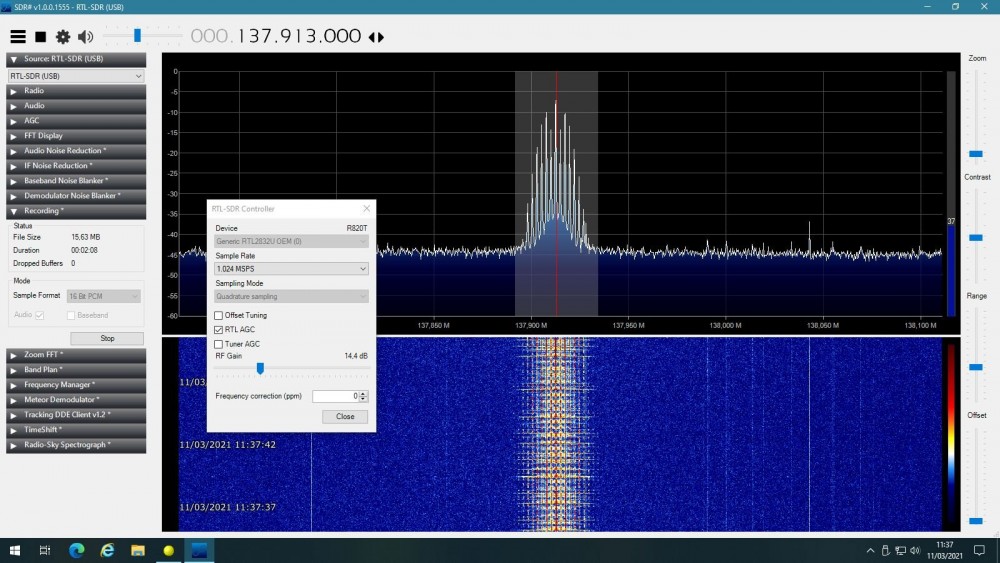Expand the IF Noise Reduction panel
This screenshot has height=563, width=1000.
coord(76,166)
